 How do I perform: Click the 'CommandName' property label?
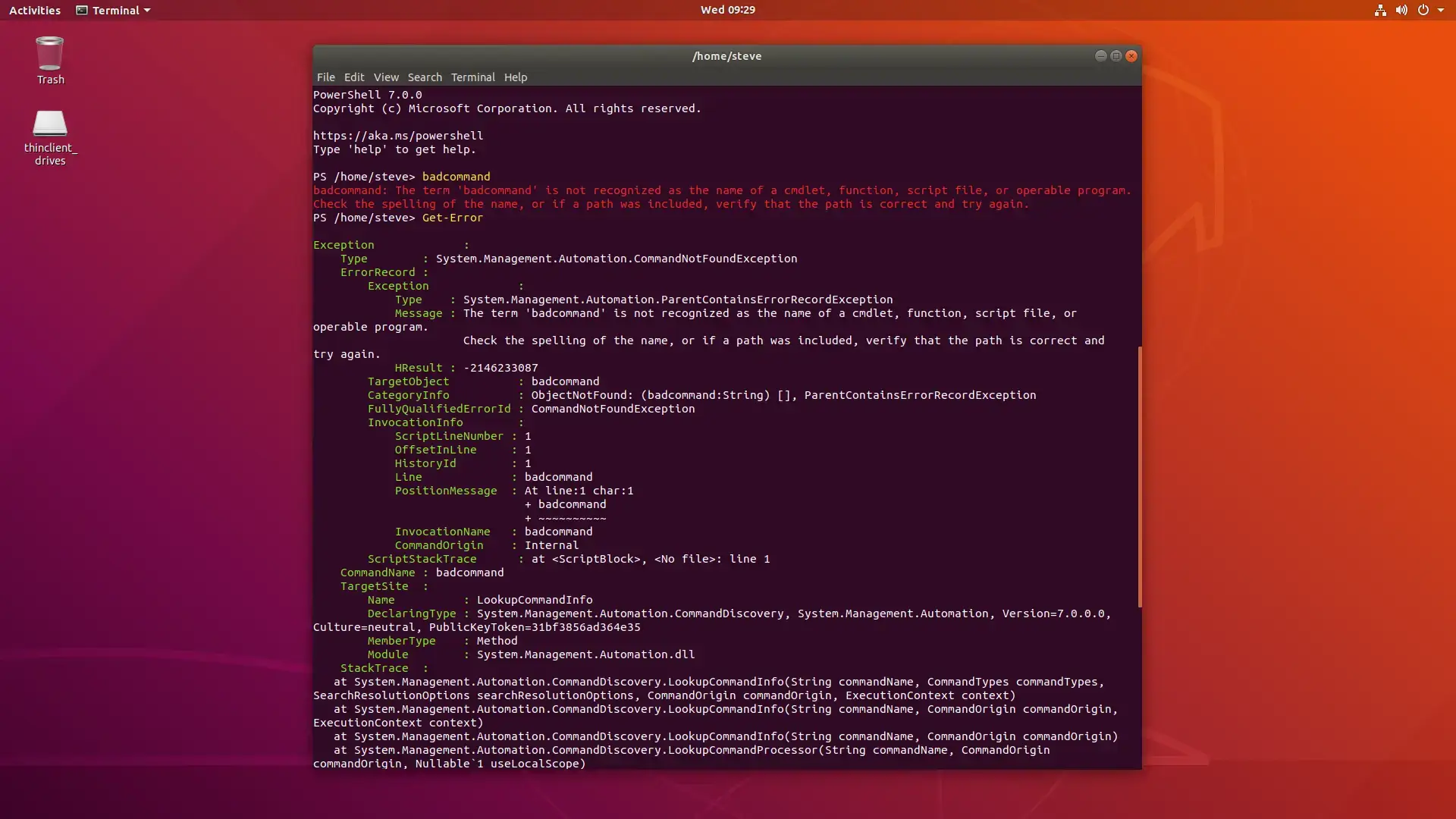tap(378, 573)
